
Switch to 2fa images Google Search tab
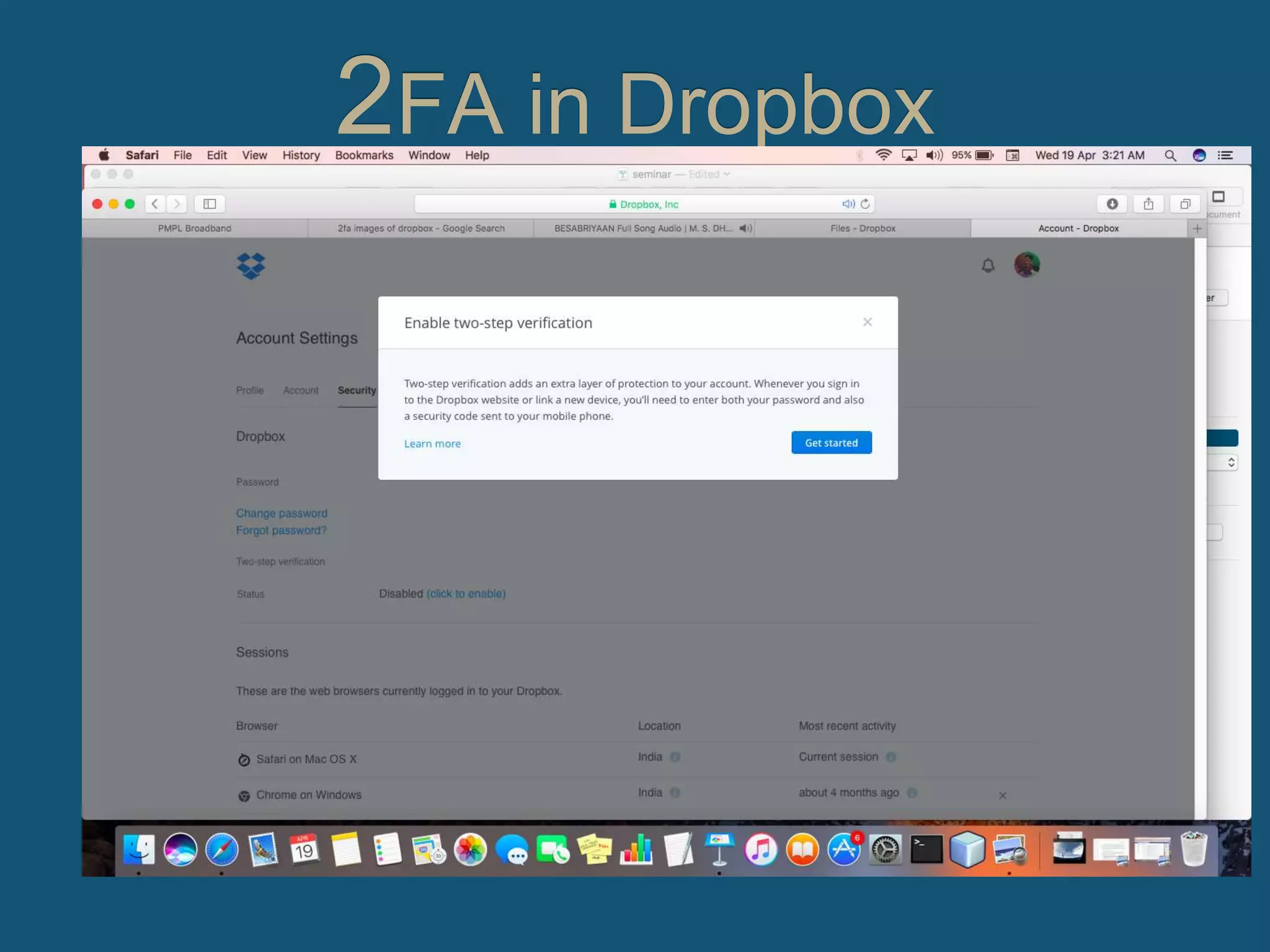click(421, 228)
